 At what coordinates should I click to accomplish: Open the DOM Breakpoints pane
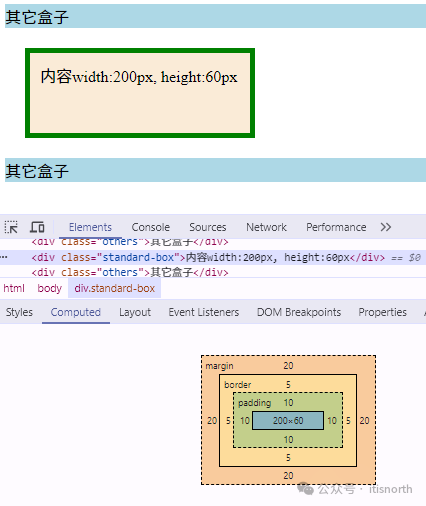(299, 312)
